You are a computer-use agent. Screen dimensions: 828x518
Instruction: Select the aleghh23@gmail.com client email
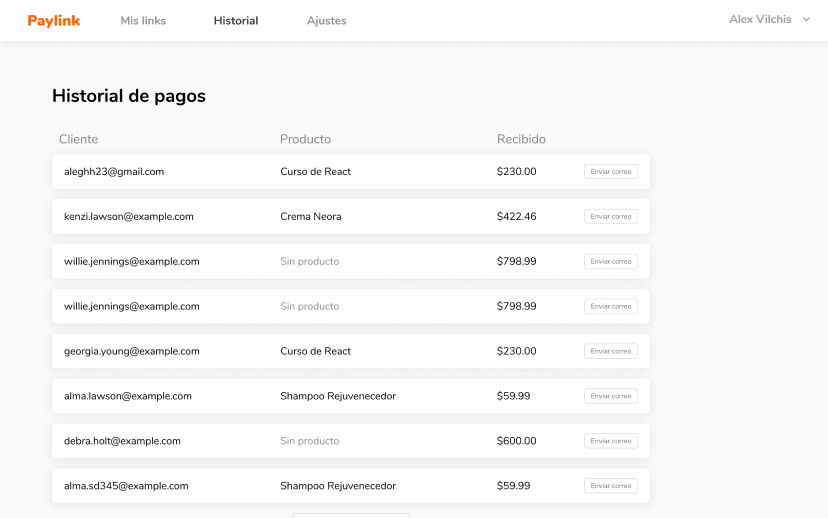[114, 172]
